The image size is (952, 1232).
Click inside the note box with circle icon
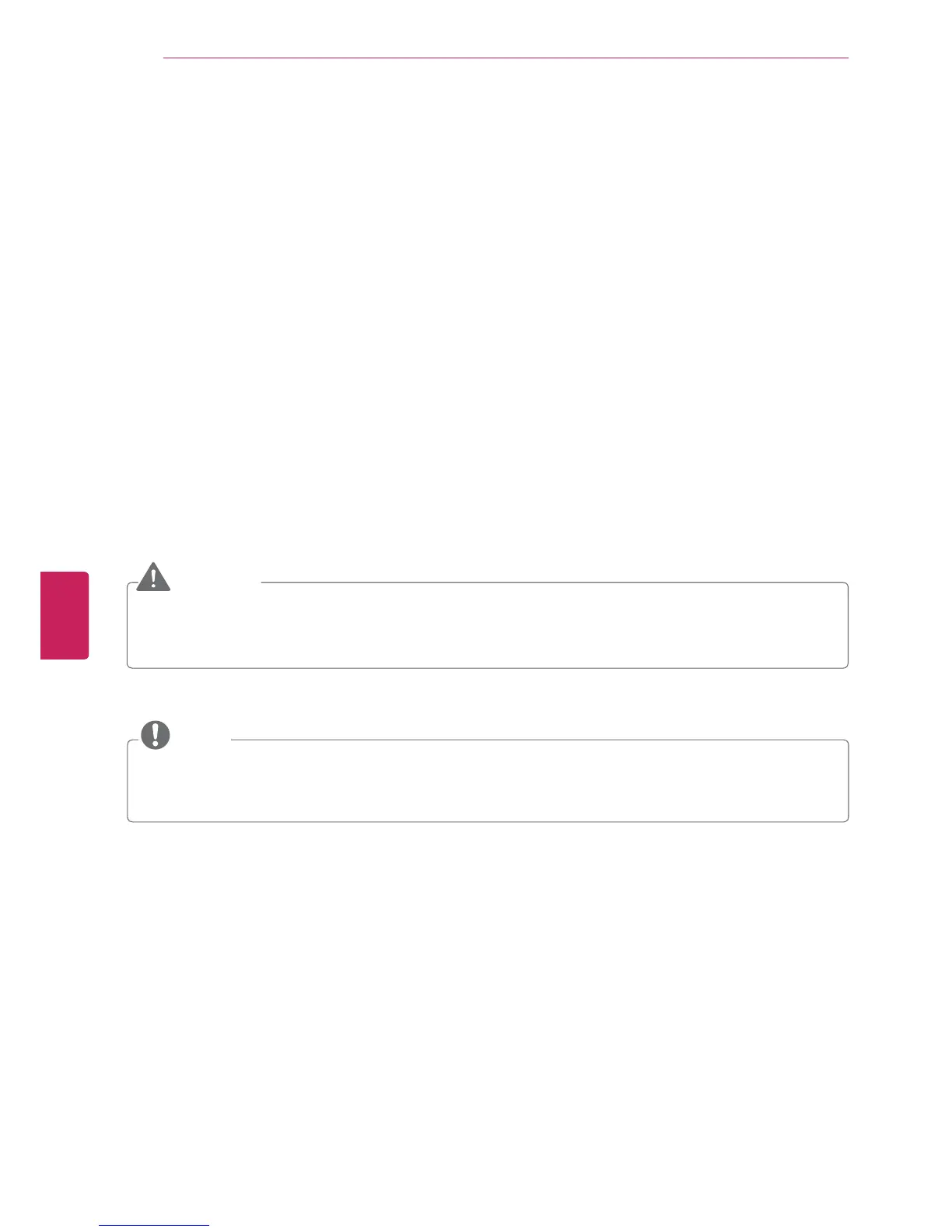click(x=487, y=782)
